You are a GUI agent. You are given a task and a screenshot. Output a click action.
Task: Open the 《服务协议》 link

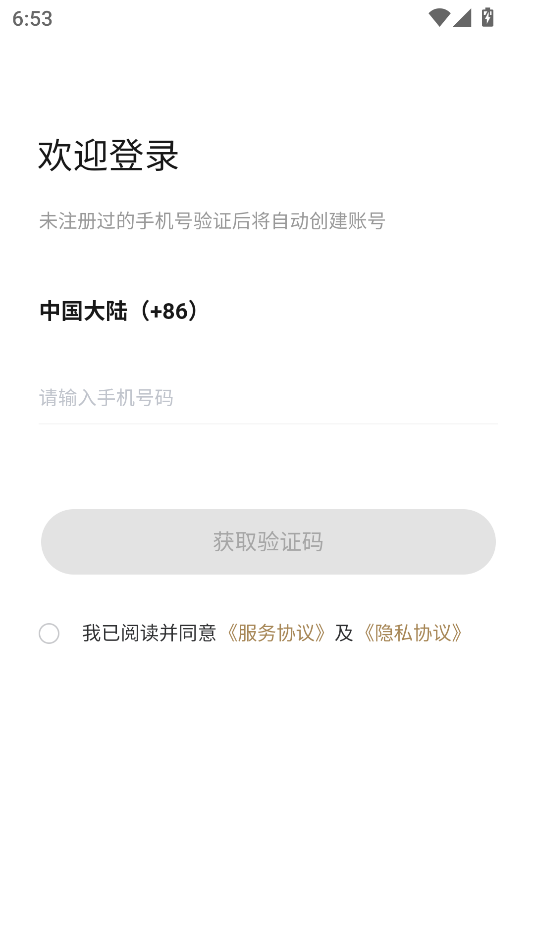[x=275, y=633]
